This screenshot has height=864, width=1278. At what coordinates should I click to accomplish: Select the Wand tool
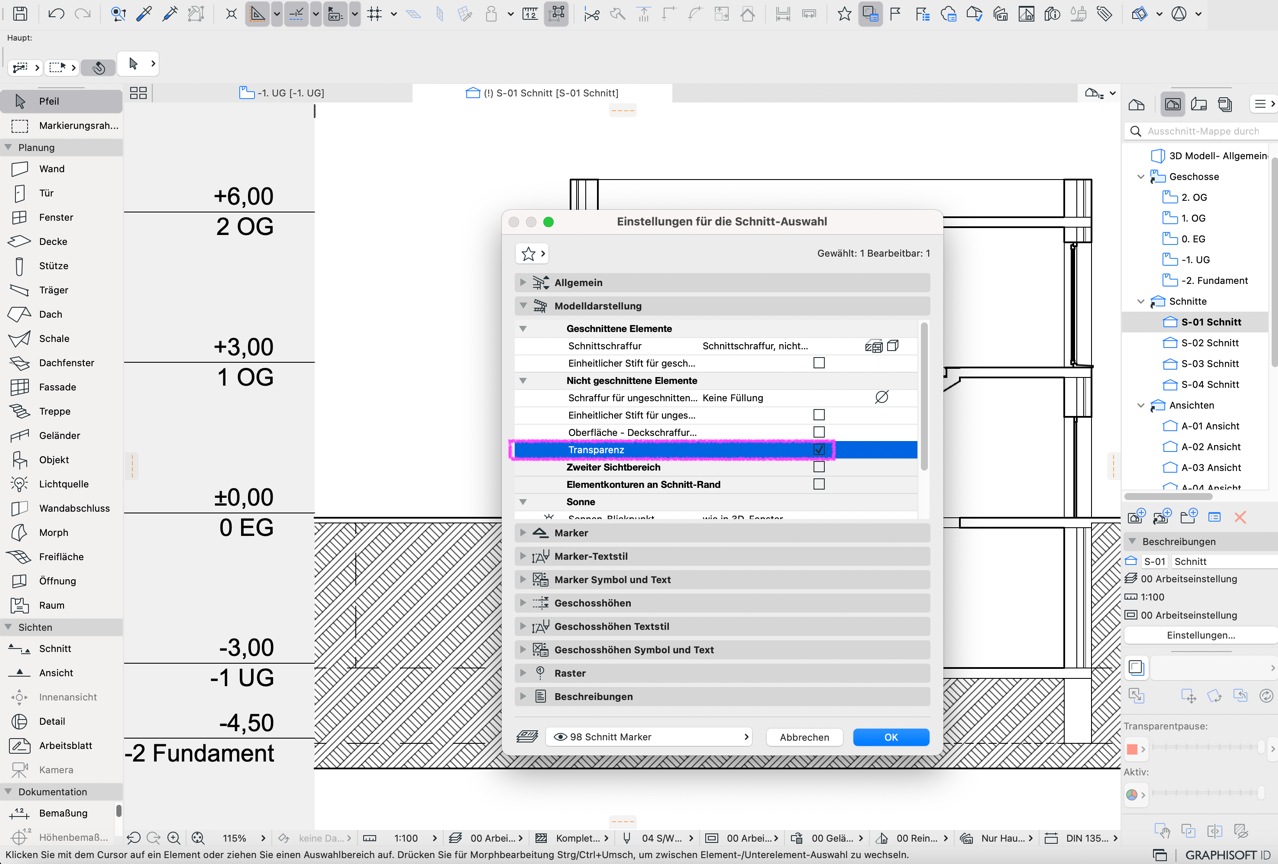point(60,169)
